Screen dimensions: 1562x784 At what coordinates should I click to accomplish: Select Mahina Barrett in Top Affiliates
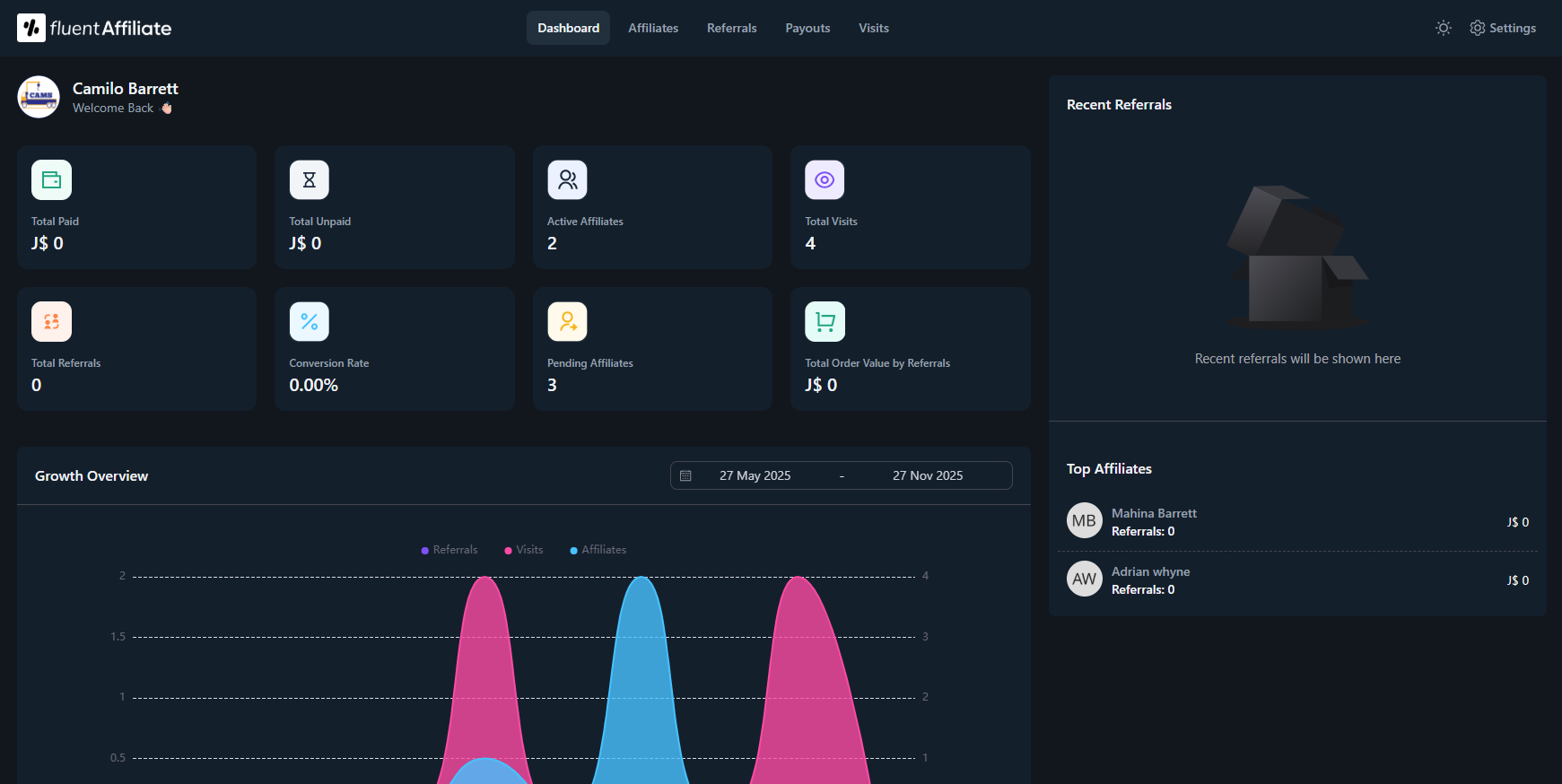point(1154,513)
